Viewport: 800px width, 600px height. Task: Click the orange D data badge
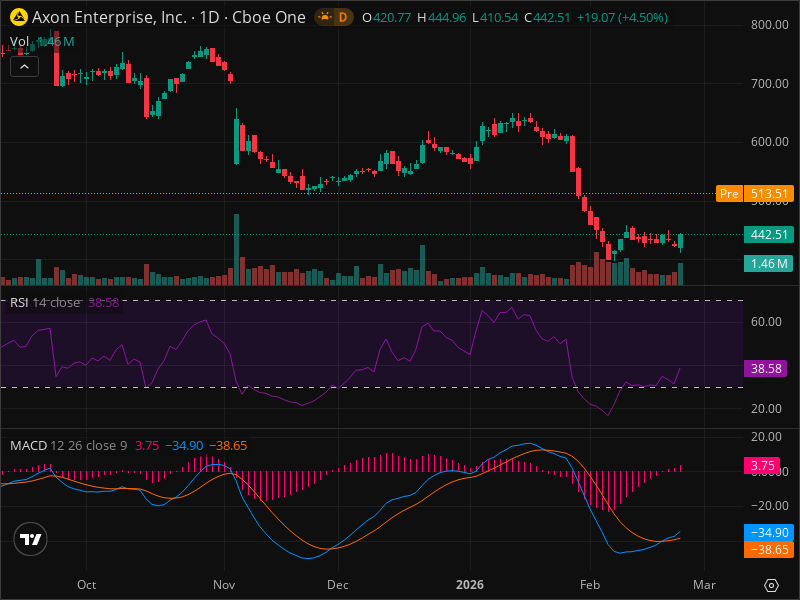point(343,17)
